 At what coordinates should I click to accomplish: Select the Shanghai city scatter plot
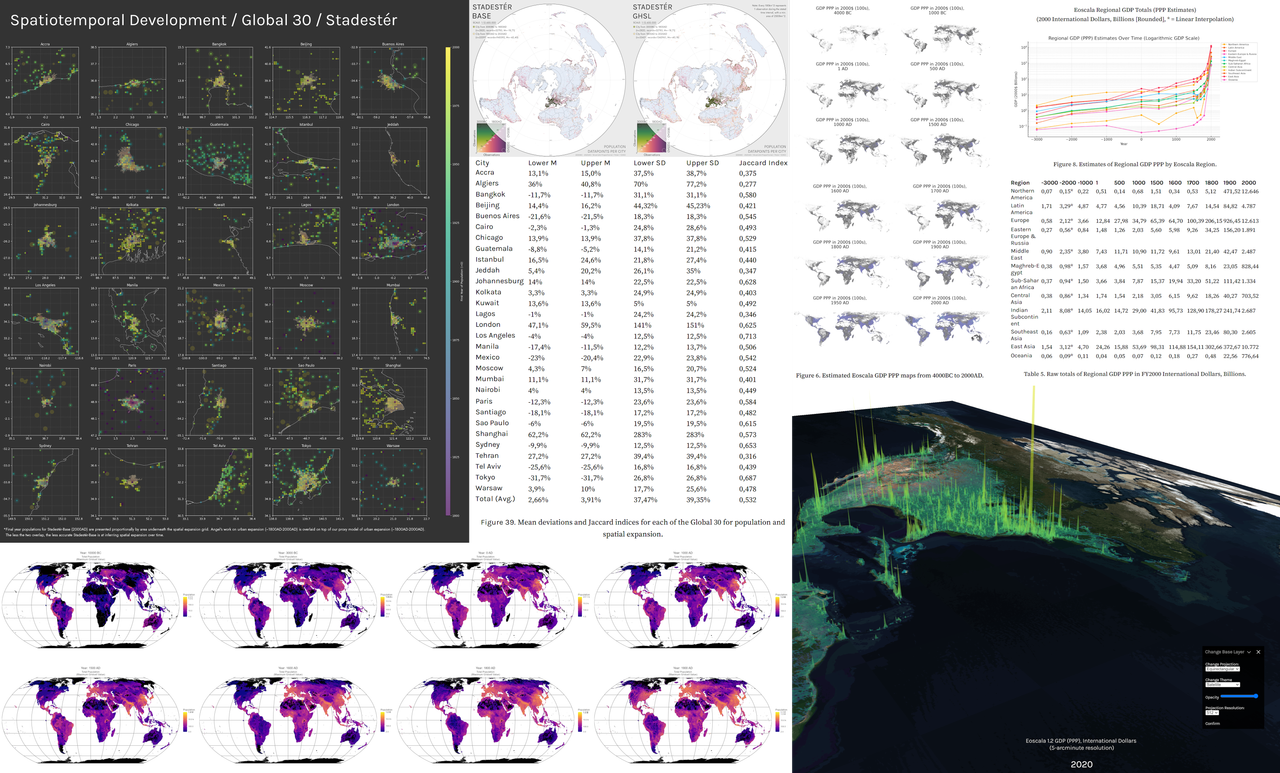coord(391,403)
